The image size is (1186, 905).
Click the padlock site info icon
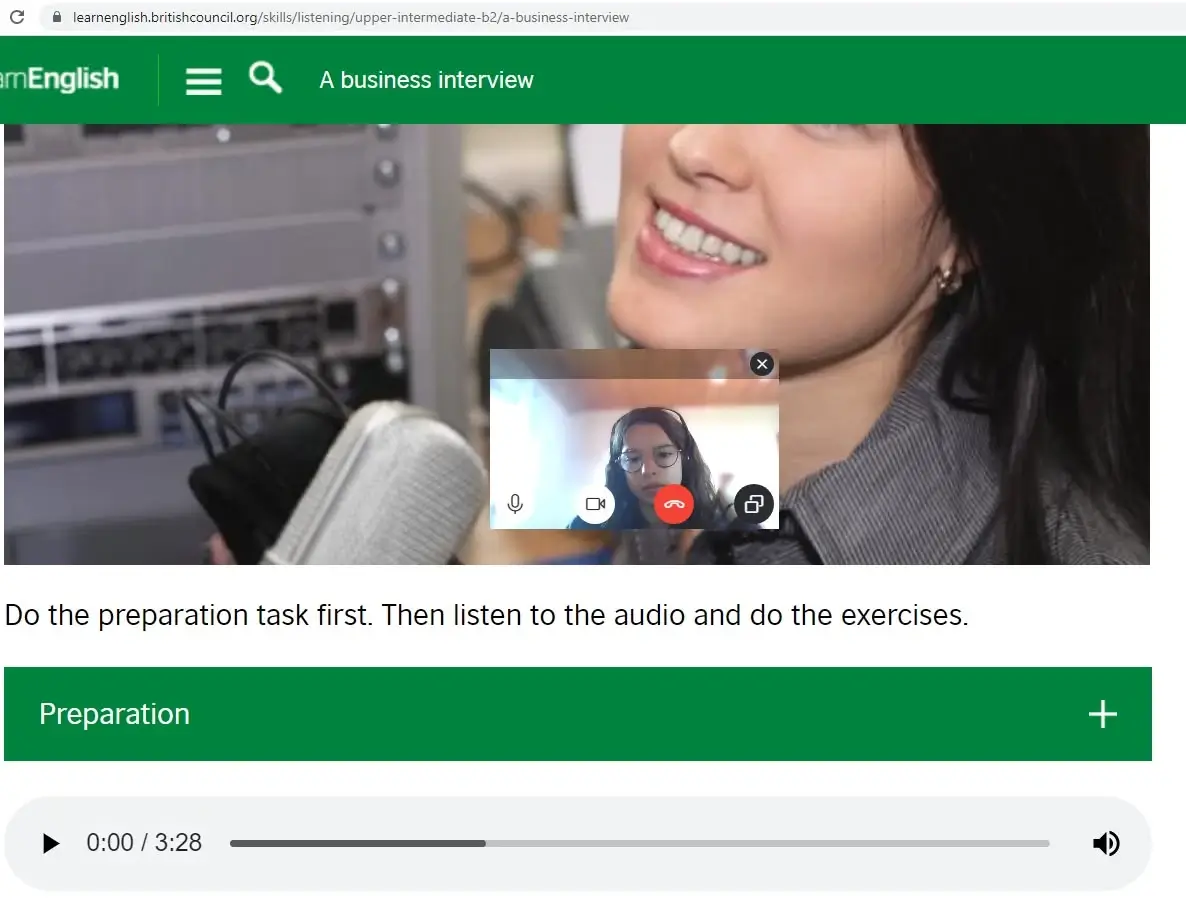pos(55,17)
